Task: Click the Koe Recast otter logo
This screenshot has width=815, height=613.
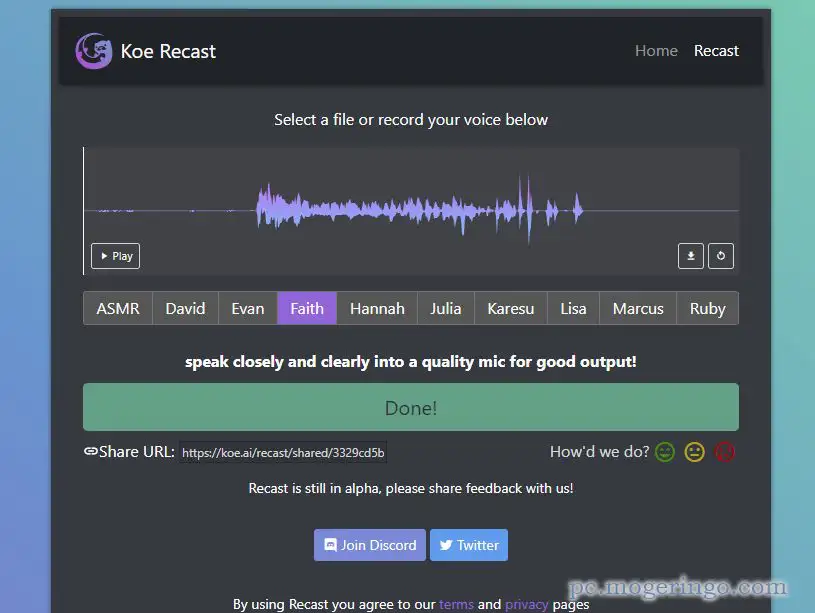Action: click(94, 51)
